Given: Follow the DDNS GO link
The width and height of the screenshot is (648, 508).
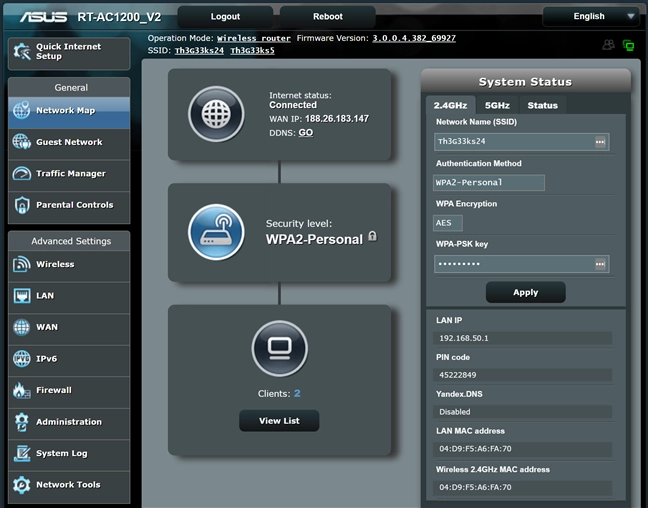Looking at the screenshot, I should coord(305,133).
